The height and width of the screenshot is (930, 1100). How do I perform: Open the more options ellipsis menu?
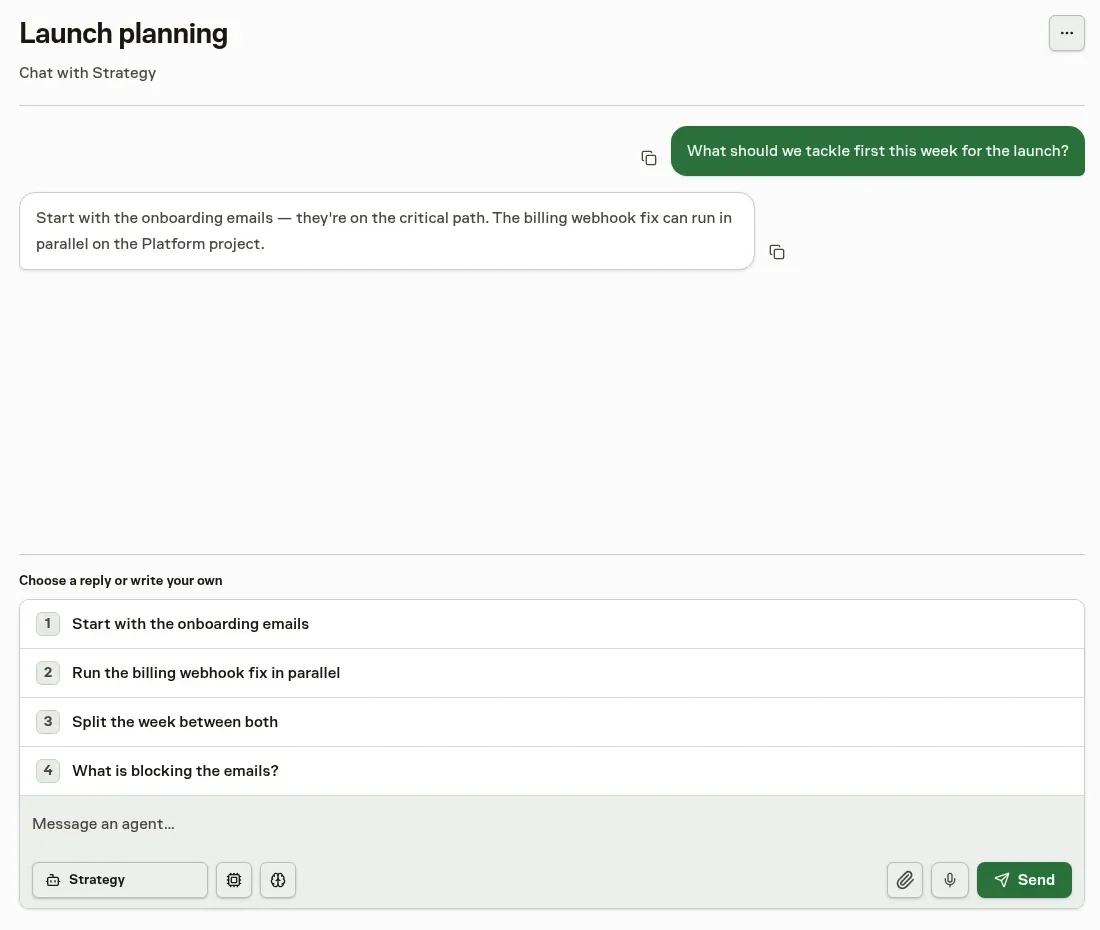pyautogui.click(x=1066, y=33)
